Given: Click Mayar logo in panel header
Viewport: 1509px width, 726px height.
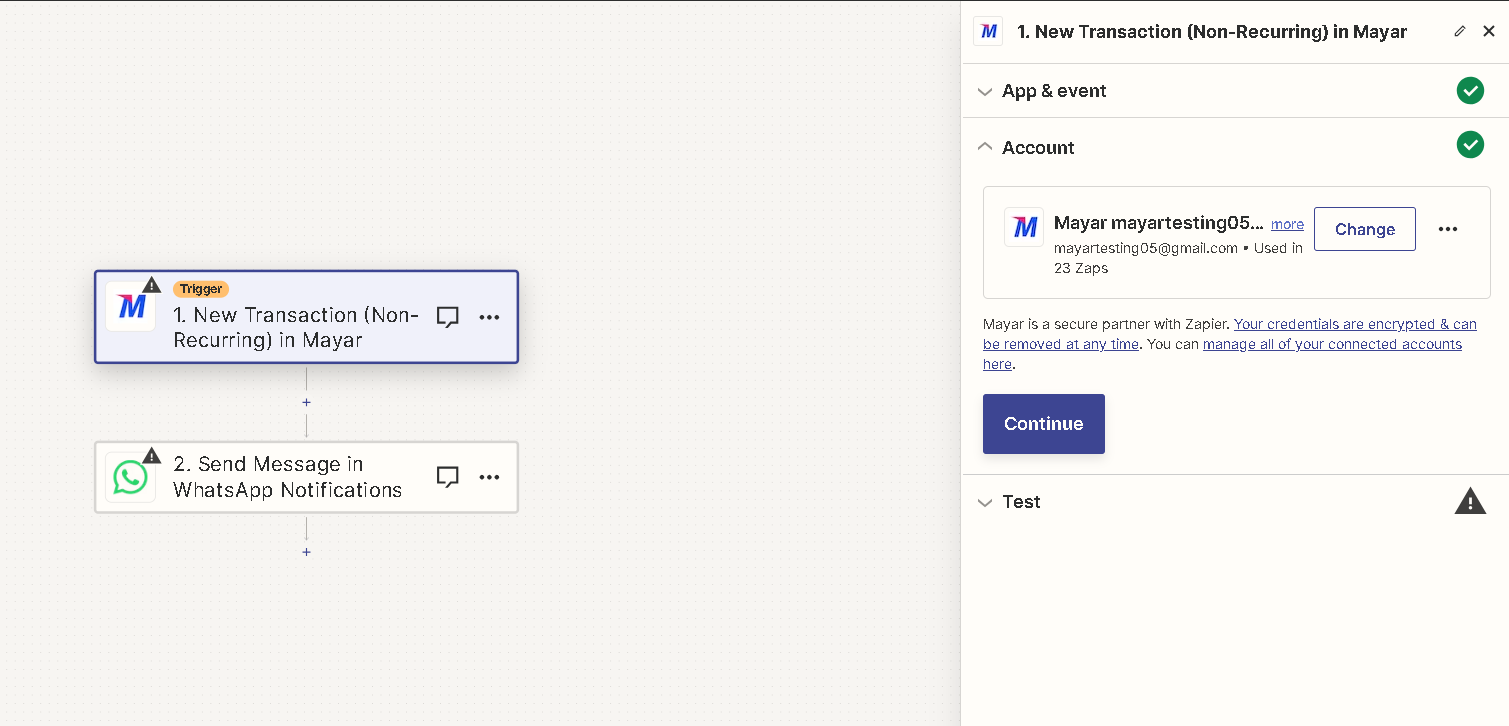Looking at the screenshot, I should [988, 32].
